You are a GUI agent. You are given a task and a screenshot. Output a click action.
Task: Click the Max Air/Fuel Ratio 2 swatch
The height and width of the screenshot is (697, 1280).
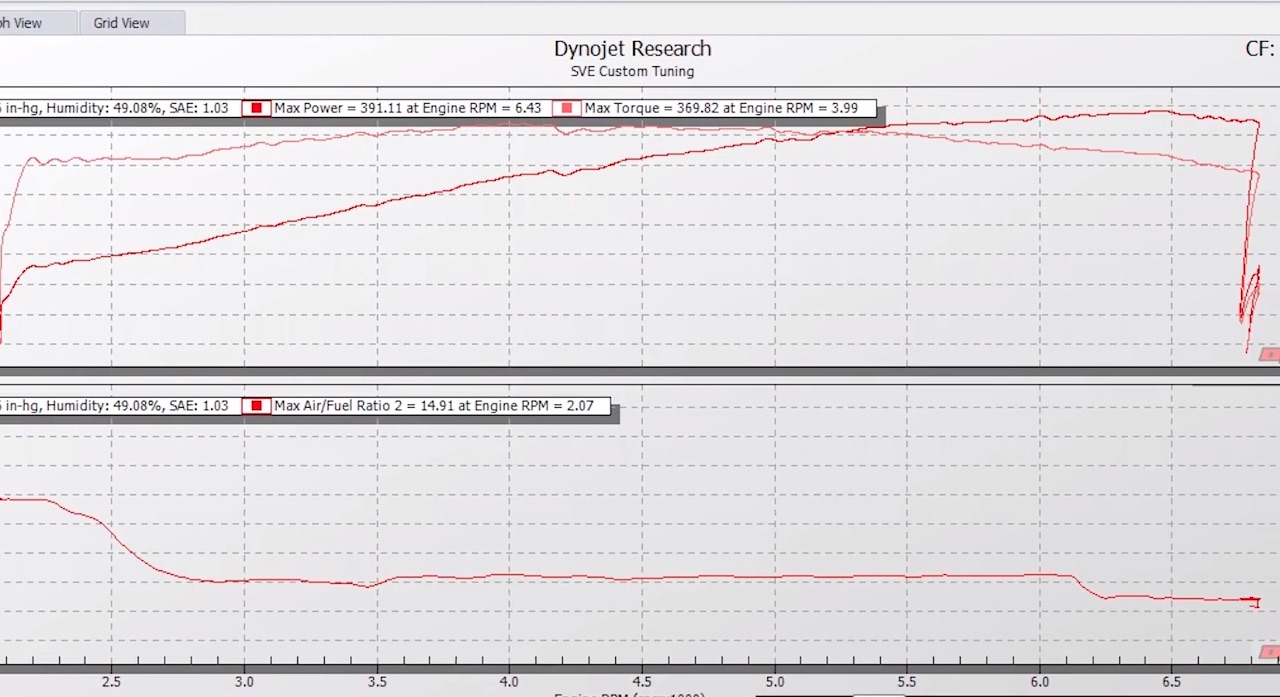coord(257,406)
